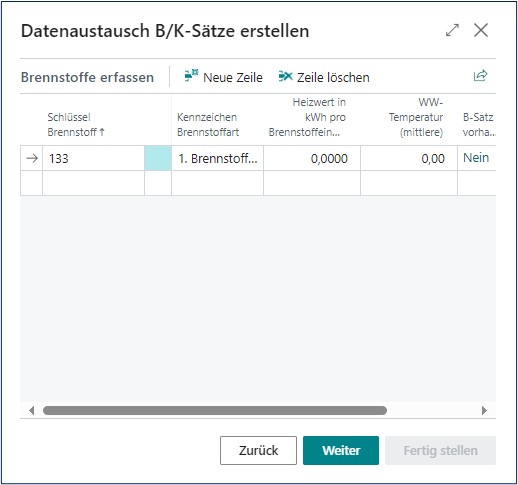Screen dimensions: 518x485
Task: Click the Weiter button
Action: [x=341, y=450]
